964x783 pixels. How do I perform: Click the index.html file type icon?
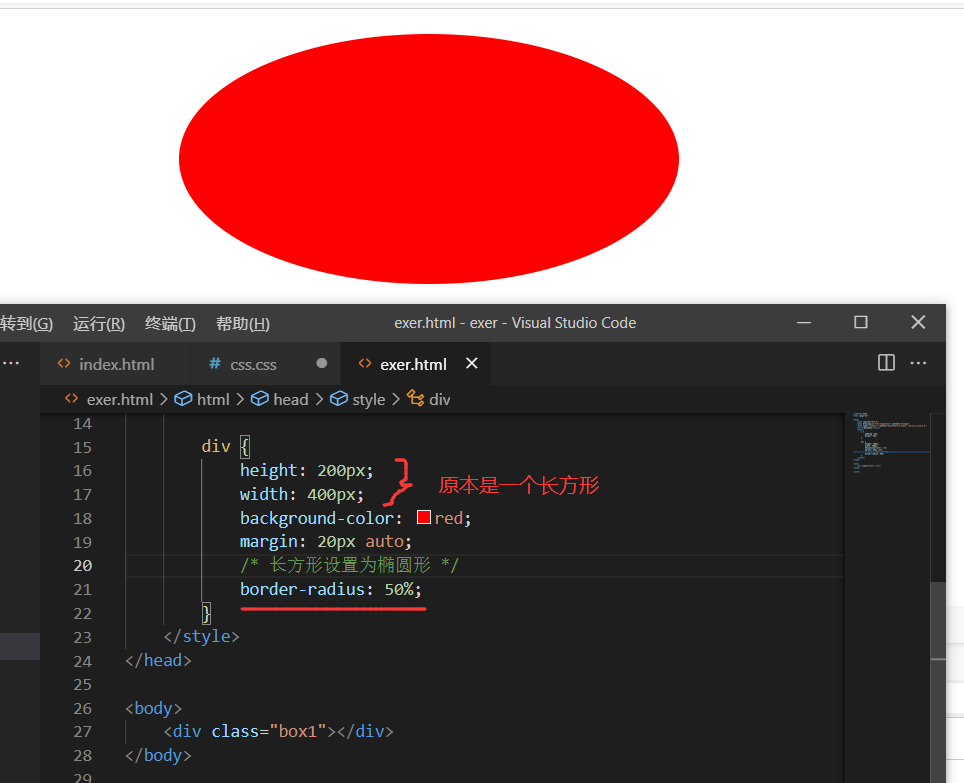pyautogui.click(x=64, y=363)
